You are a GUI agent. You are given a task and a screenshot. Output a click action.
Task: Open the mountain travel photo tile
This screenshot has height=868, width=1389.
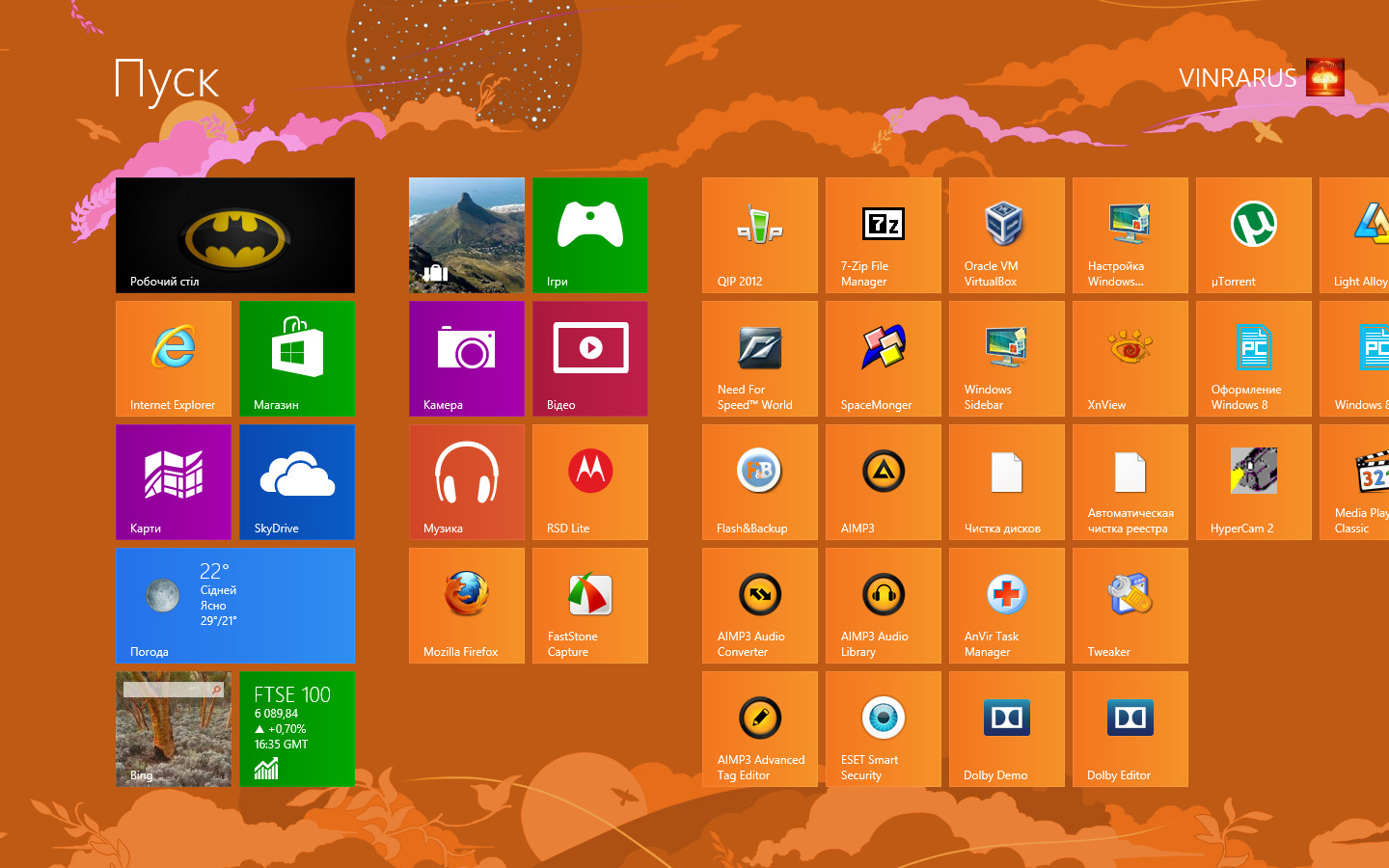click(467, 235)
